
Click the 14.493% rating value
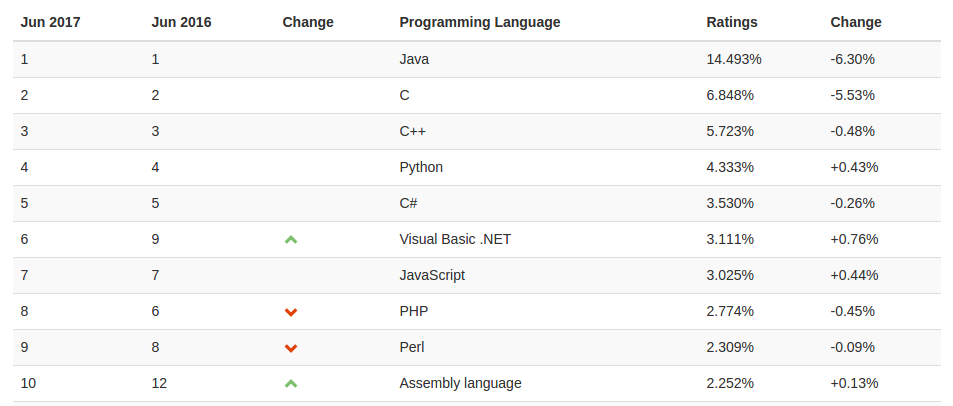734,59
